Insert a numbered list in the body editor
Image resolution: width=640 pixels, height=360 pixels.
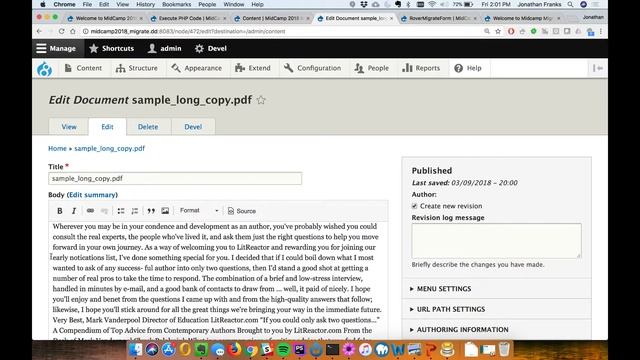(x=135, y=211)
